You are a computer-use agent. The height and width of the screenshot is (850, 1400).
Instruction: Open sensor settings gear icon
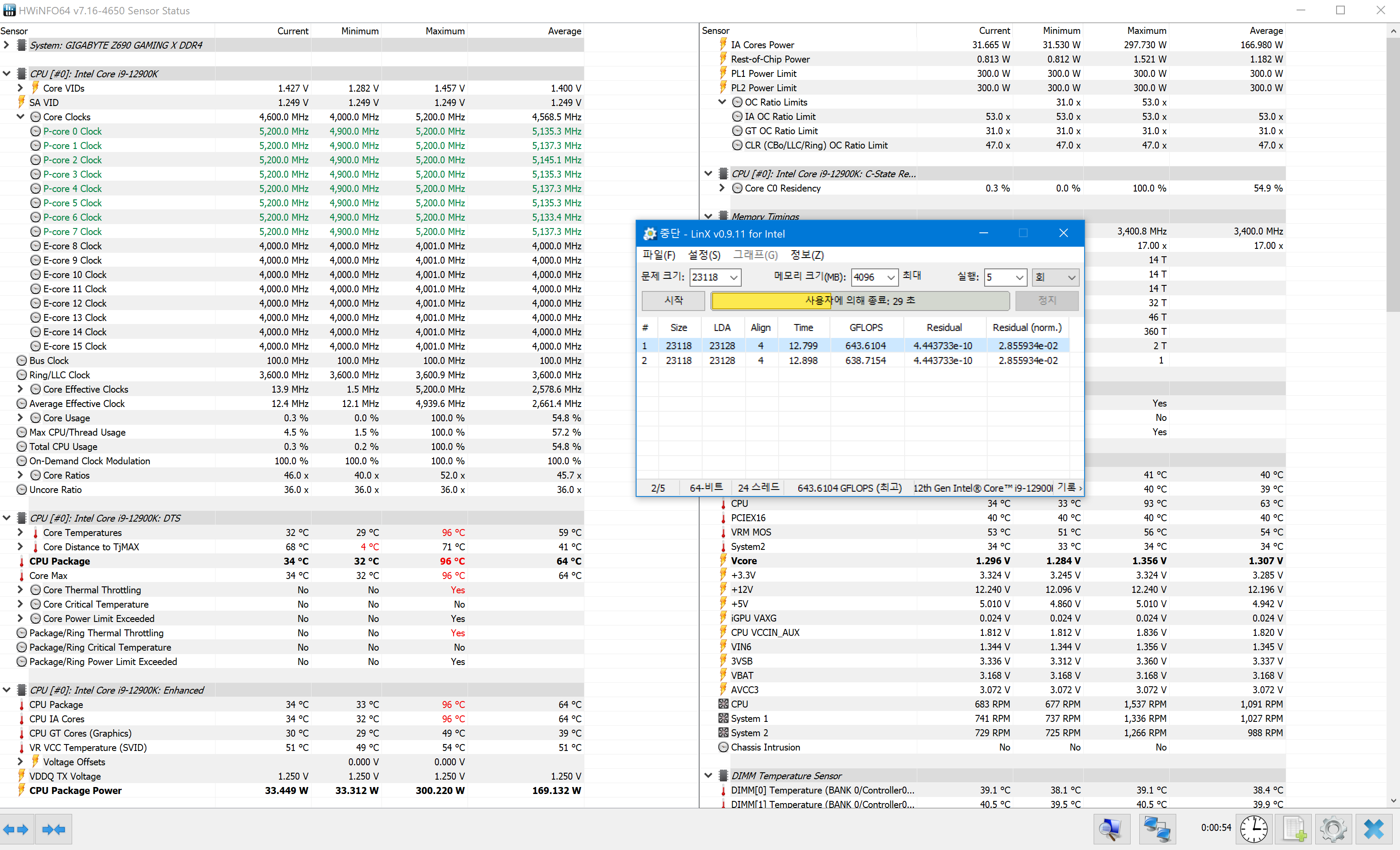tap(1334, 830)
